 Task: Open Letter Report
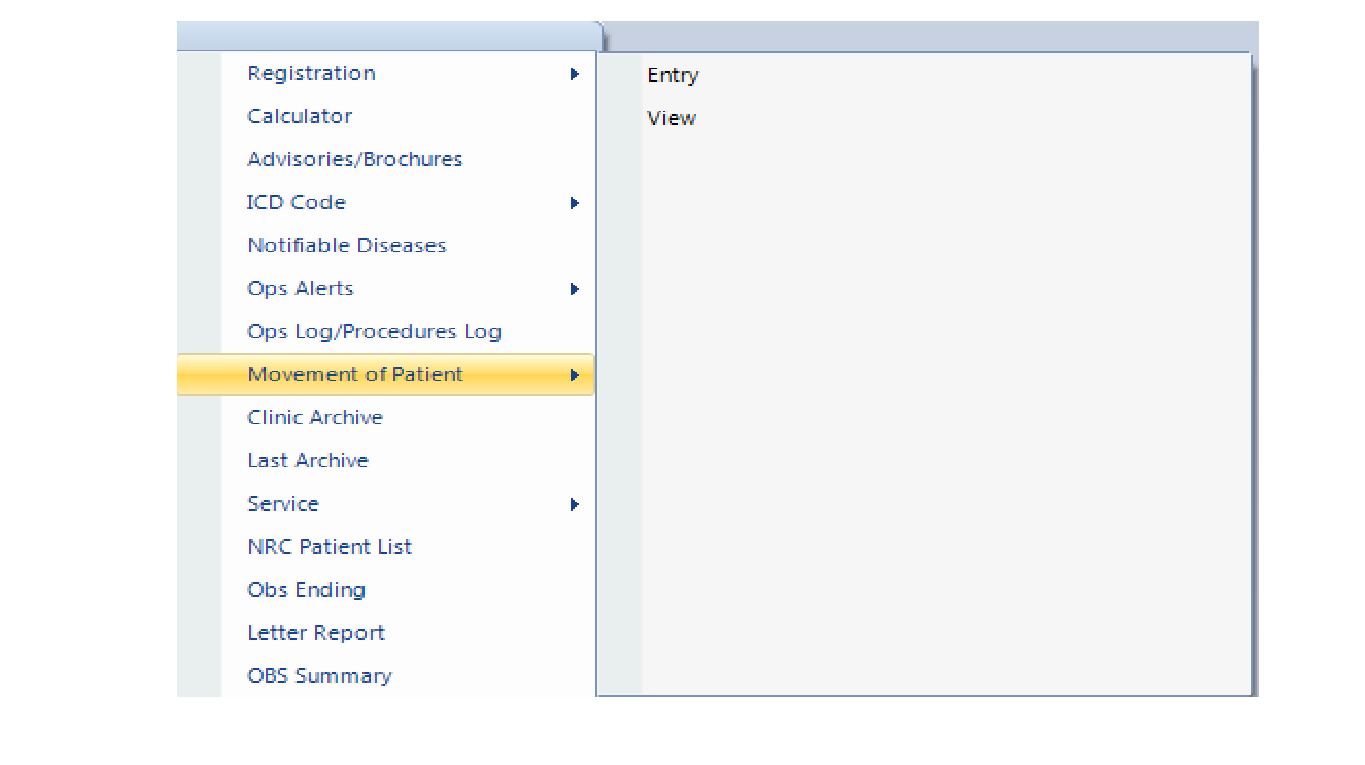click(x=316, y=633)
